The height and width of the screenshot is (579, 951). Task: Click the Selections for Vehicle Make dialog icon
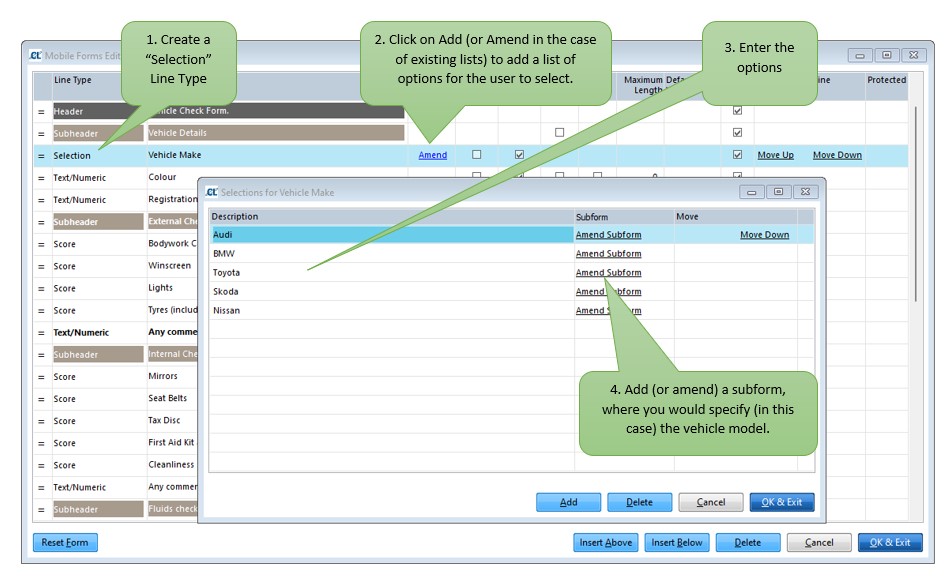tap(210, 192)
